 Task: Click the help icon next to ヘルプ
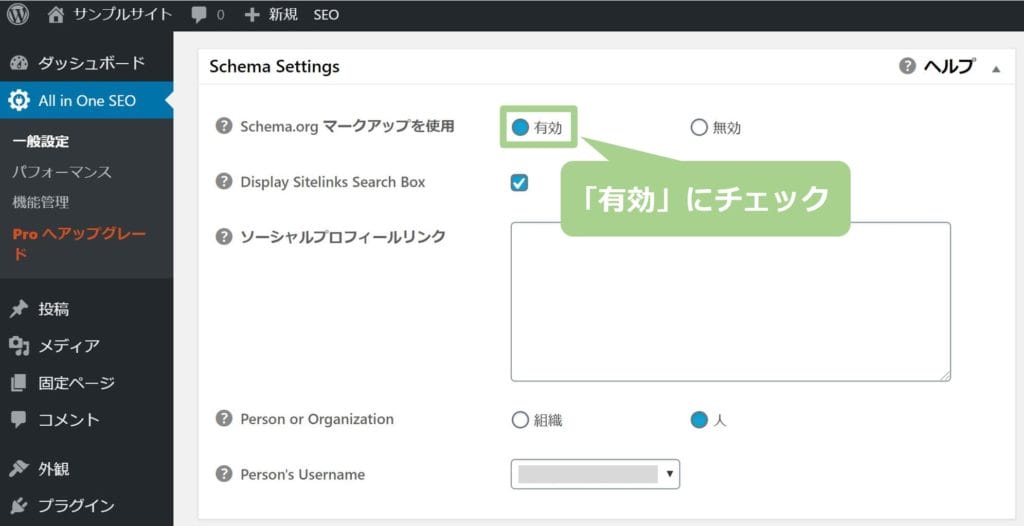[x=907, y=67]
